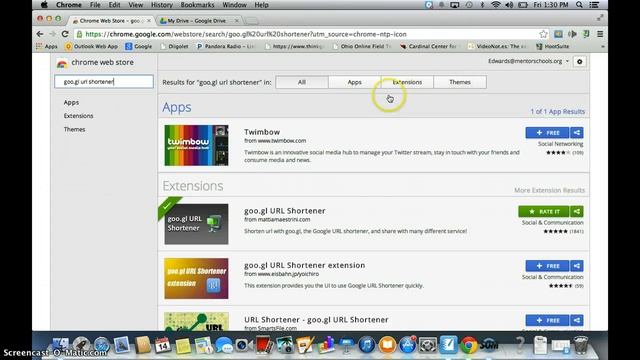Open Messages from the Dock
The height and width of the screenshot is (360, 640).
coord(224,345)
